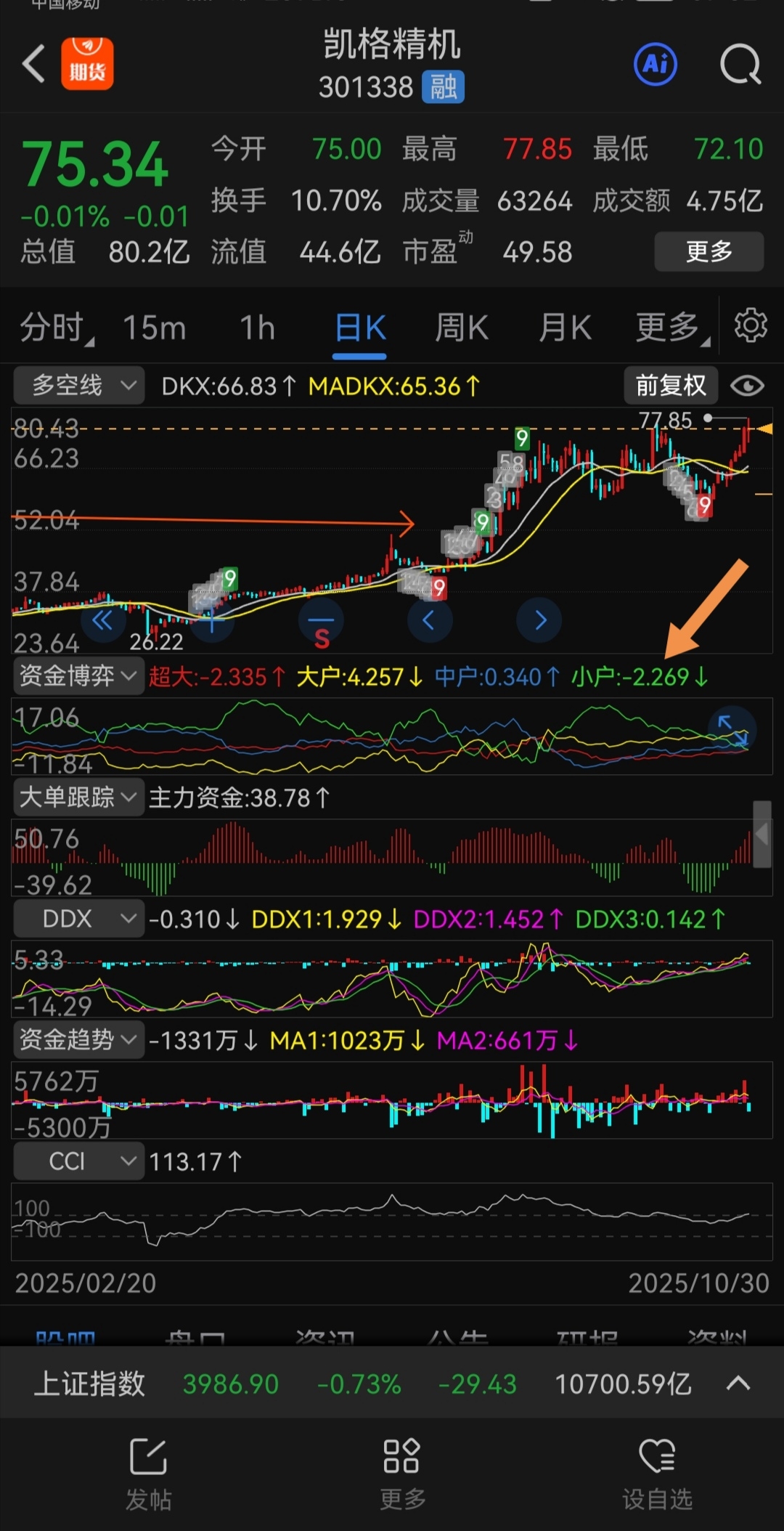Tap the 77.85 high price marker on chart
784x1531 pixels.
665,420
